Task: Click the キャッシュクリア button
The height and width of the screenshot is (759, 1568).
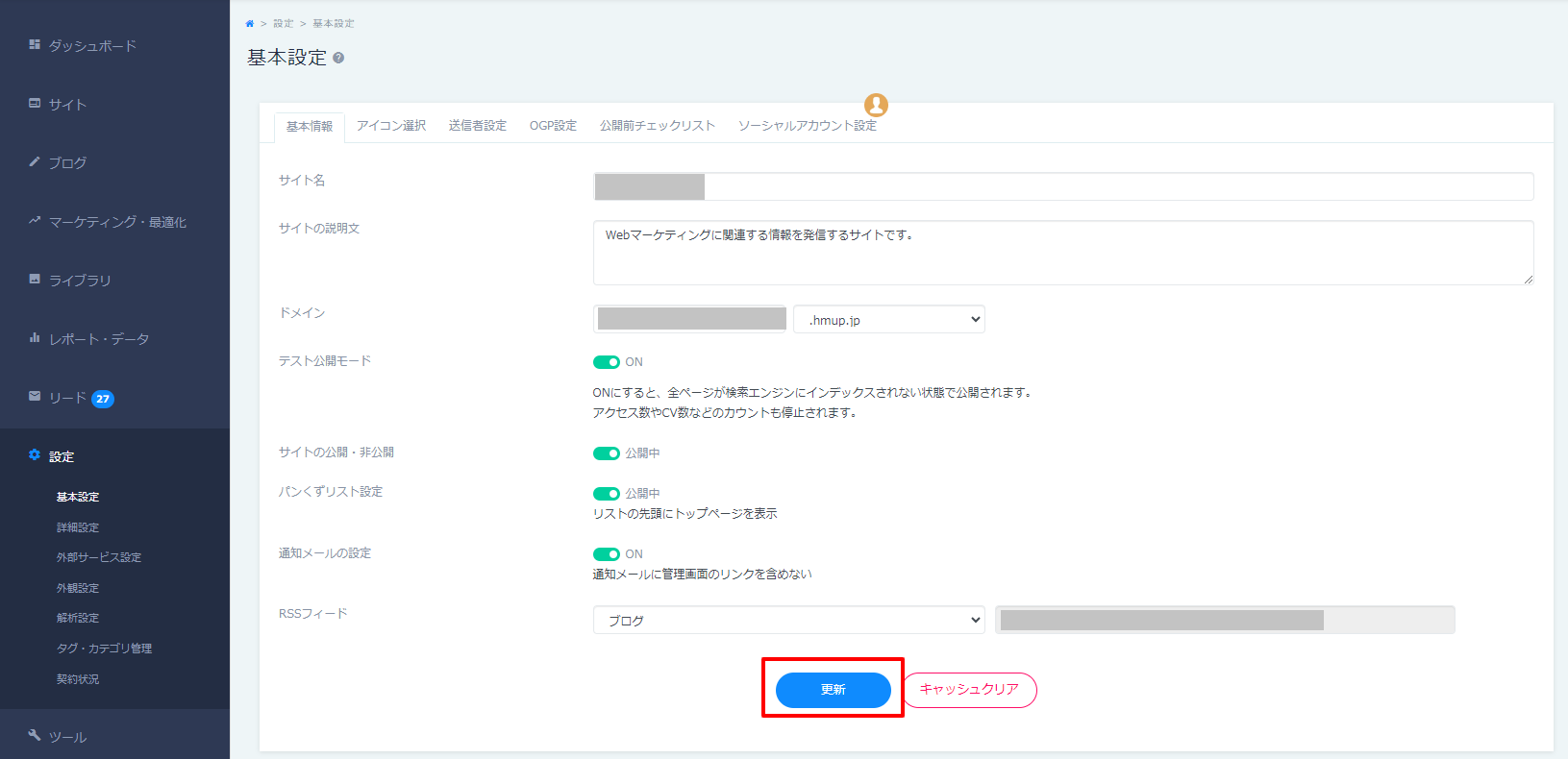Action: 969,690
